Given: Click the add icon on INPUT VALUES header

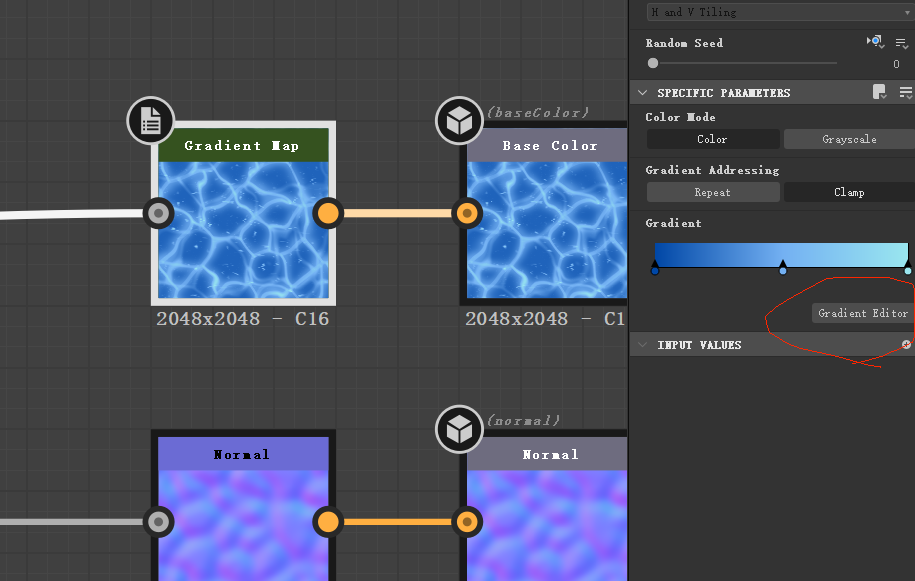Looking at the screenshot, I should [x=906, y=344].
